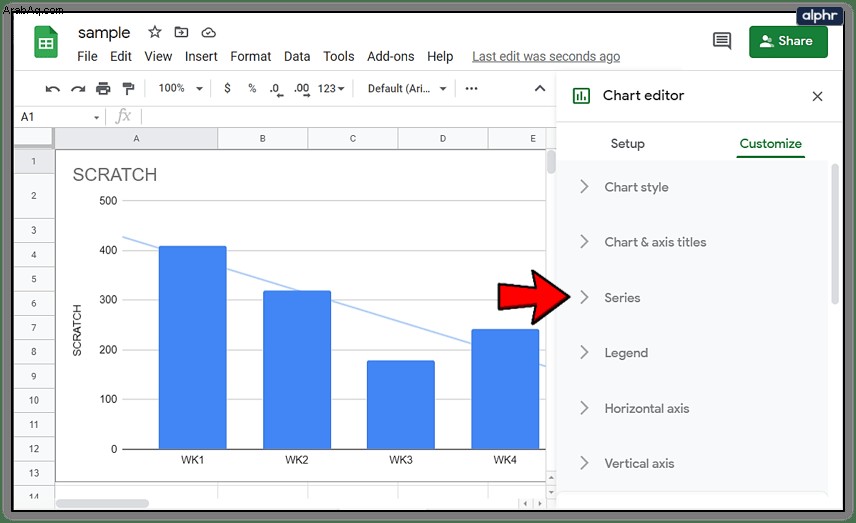Open the Add-ons menu

point(390,56)
